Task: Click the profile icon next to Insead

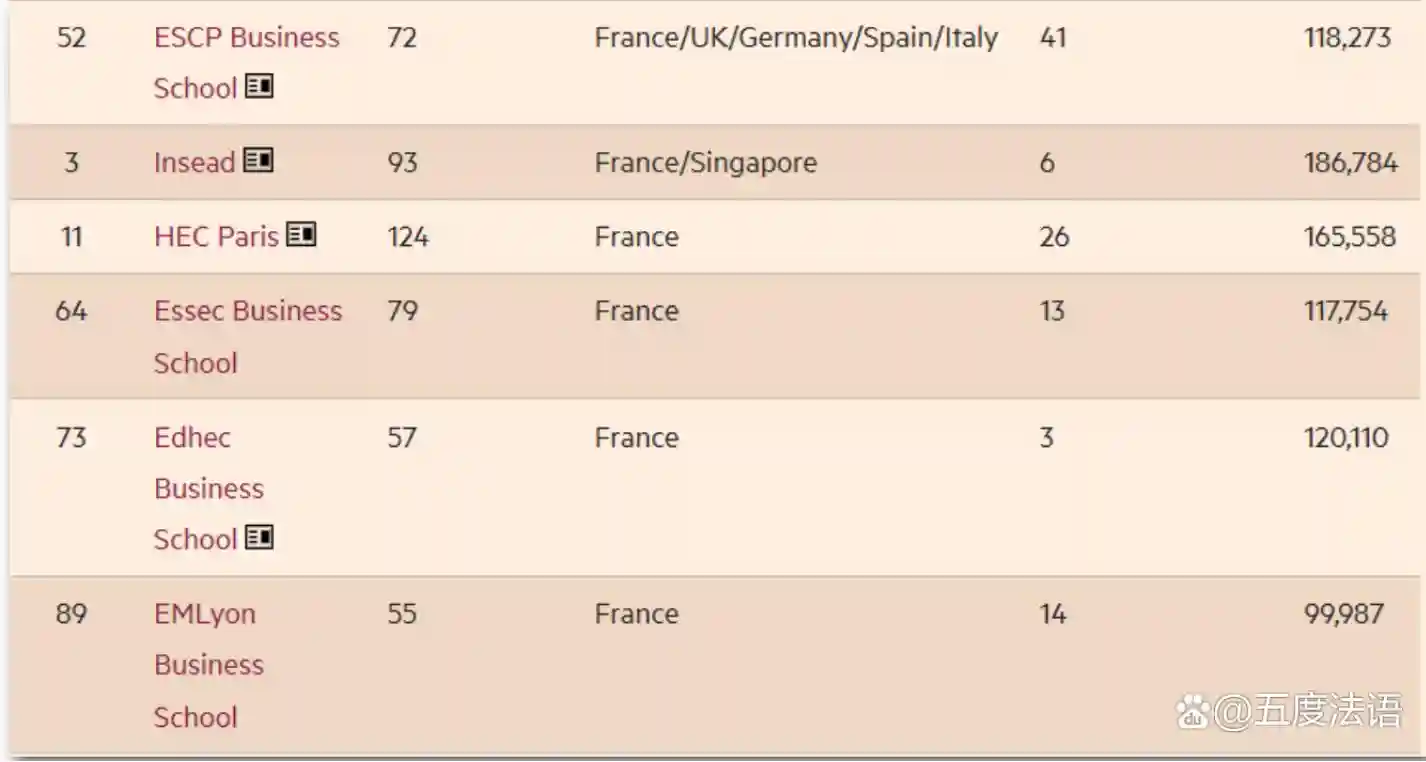Action: point(259,160)
